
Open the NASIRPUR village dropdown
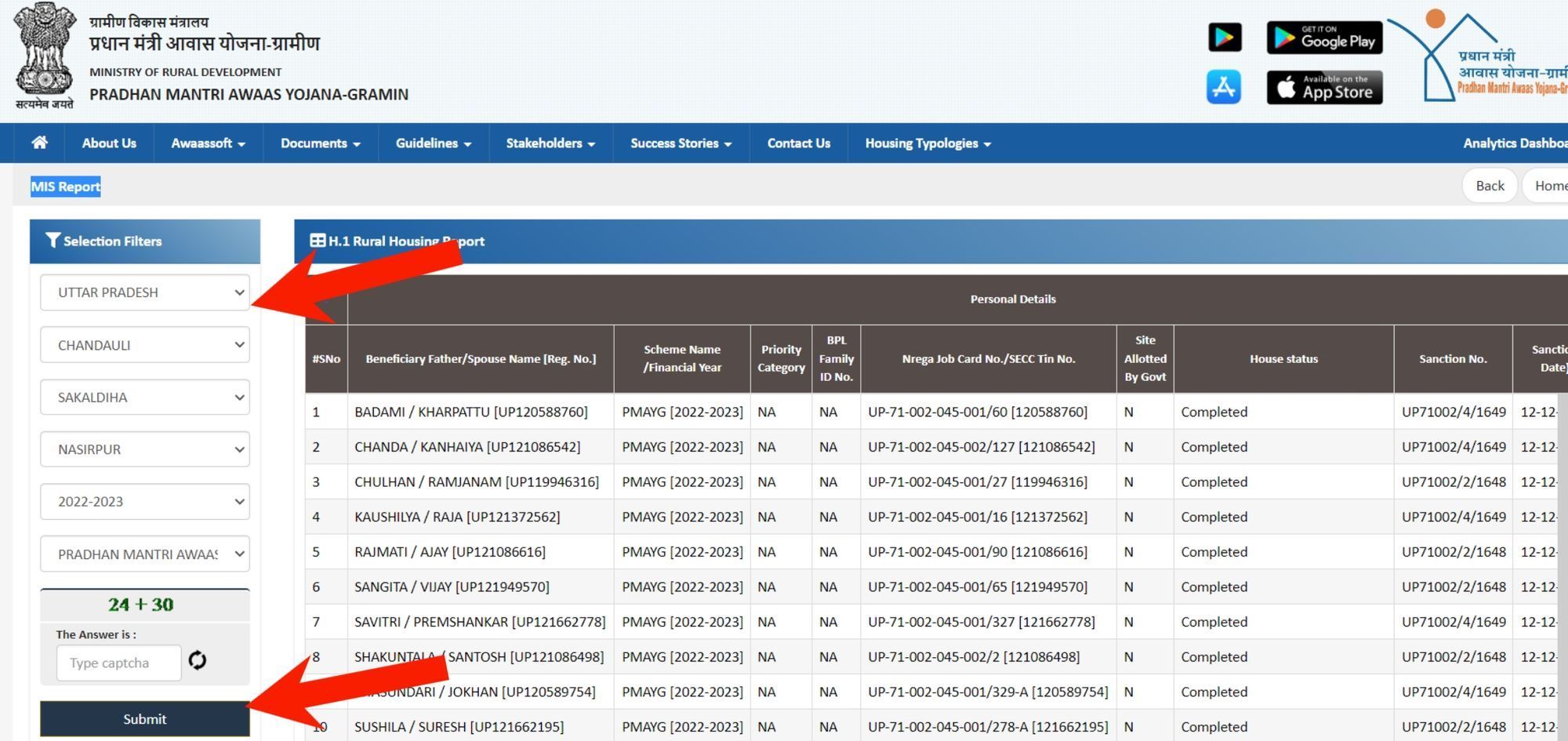[x=144, y=449]
